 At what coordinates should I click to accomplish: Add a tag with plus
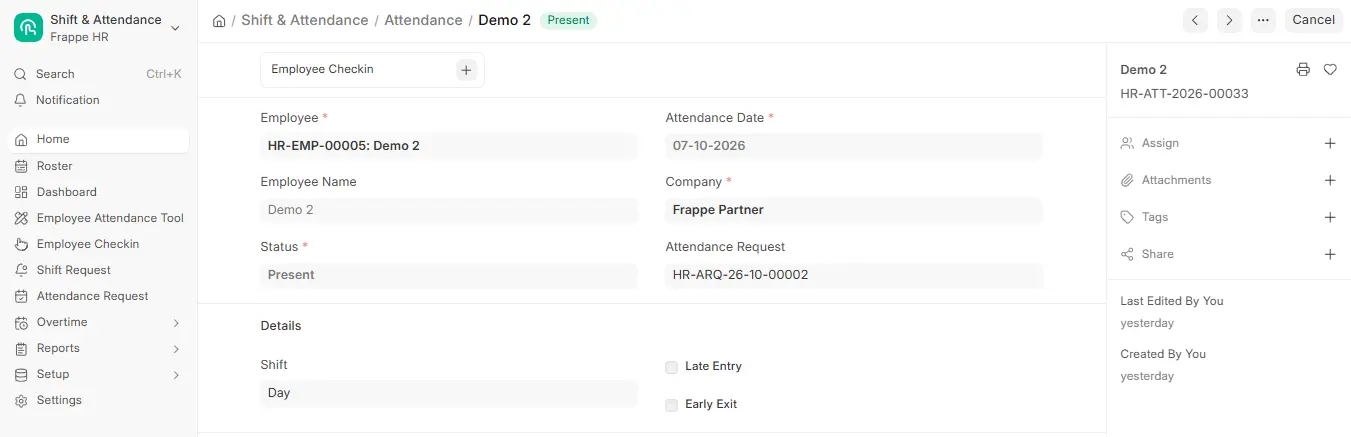(x=1330, y=217)
